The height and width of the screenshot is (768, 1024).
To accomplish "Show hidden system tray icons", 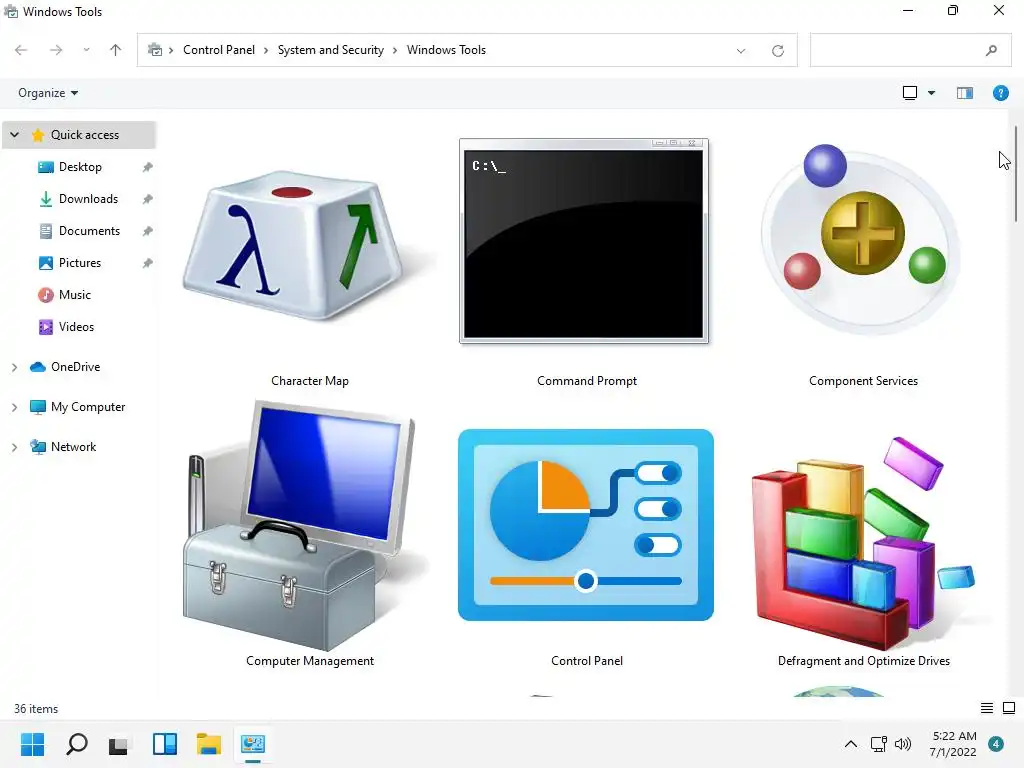I will (851, 744).
